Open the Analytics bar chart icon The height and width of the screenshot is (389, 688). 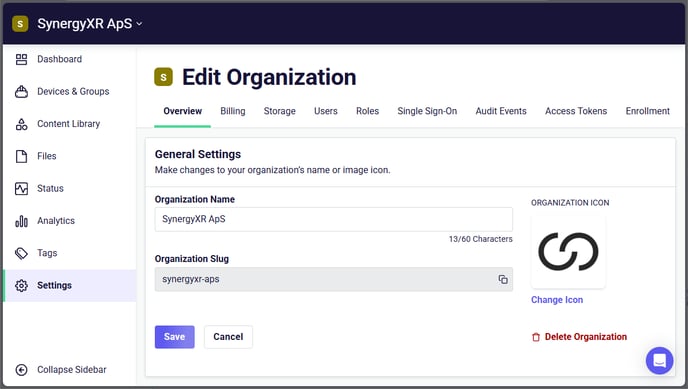[x=21, y=221]
